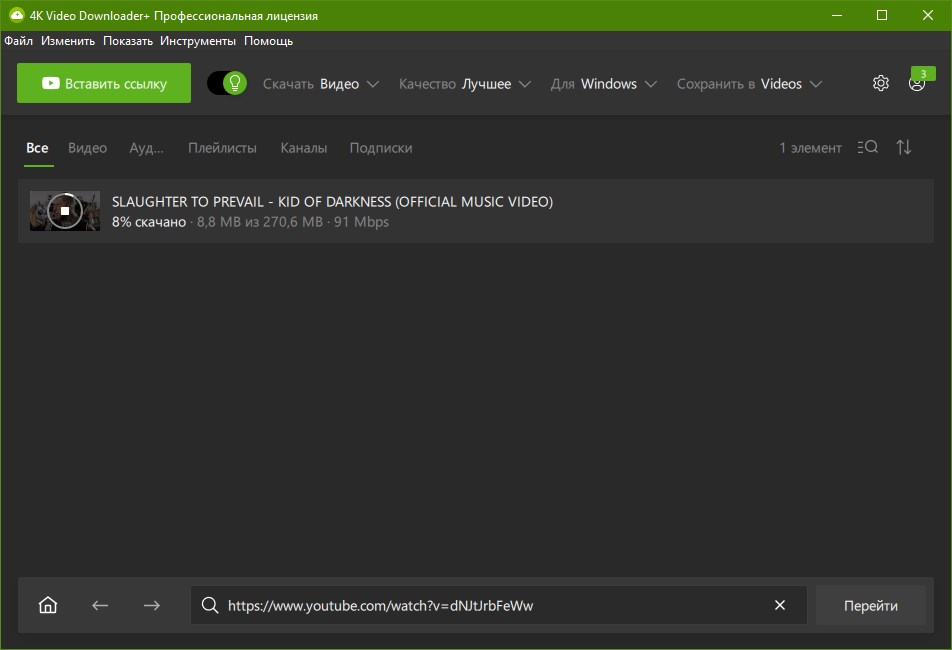
Task: Open the account profile icon
Action: 917,84
